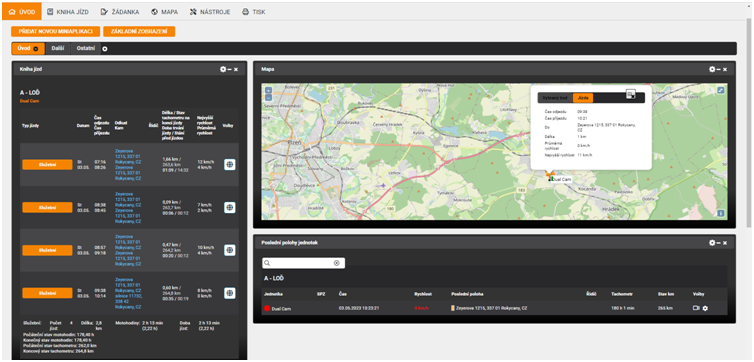Select the Jízda toggle in map popup

click(583, 98)
